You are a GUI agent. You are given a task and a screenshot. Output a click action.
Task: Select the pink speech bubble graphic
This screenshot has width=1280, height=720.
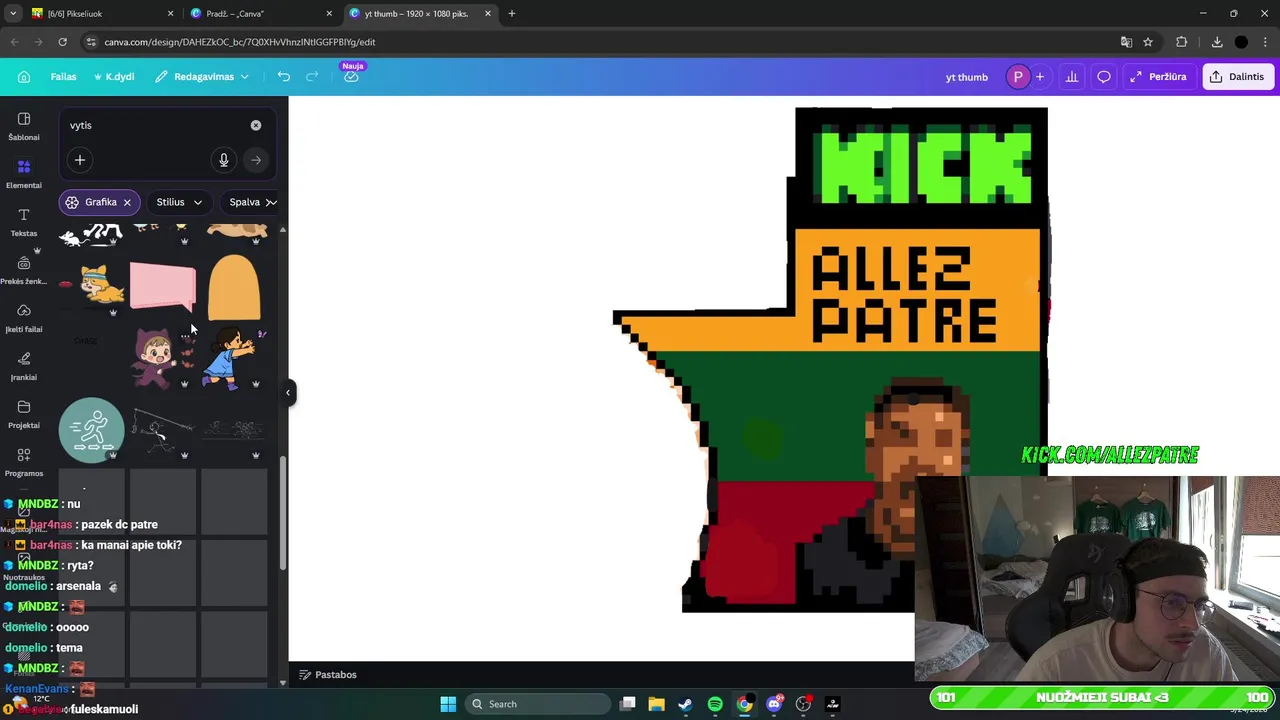click(x=163, y=287)
